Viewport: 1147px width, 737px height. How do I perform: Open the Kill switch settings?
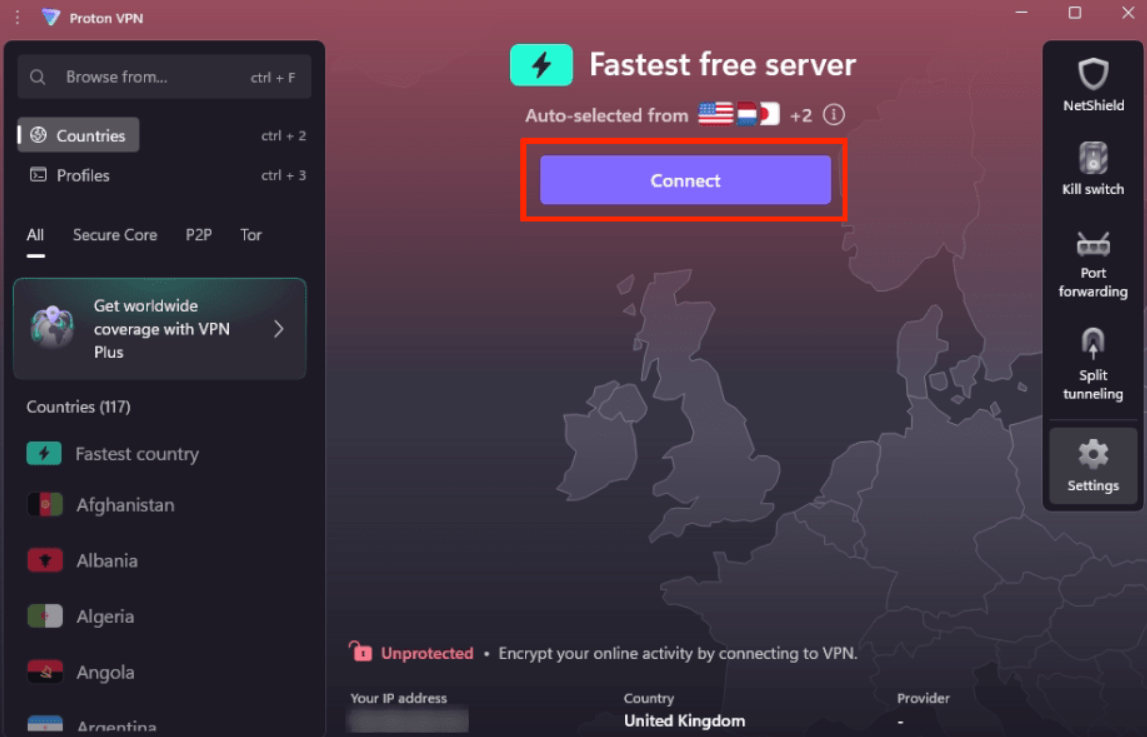[x=1092, y=168]
